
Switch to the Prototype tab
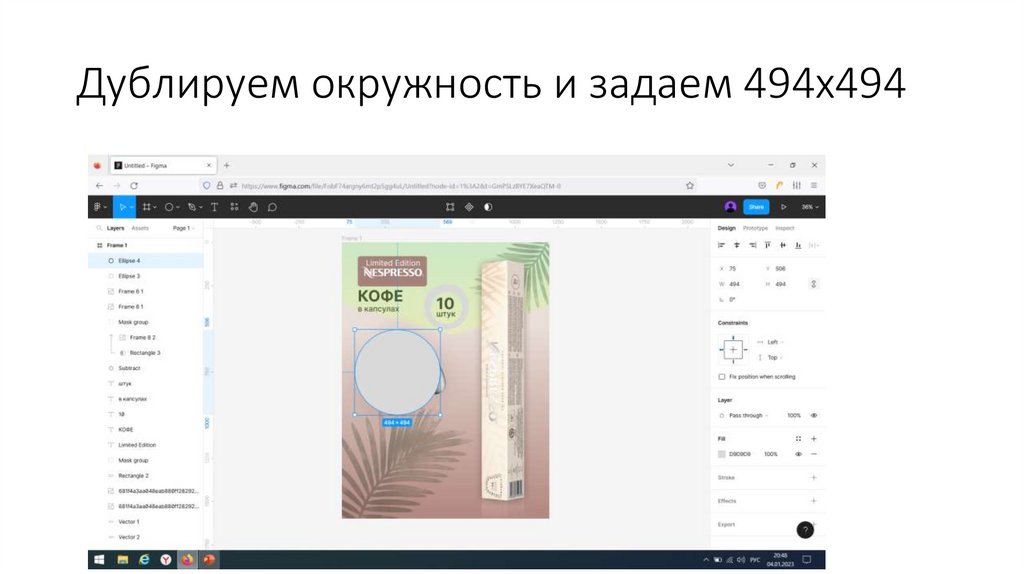coord(755,228)
